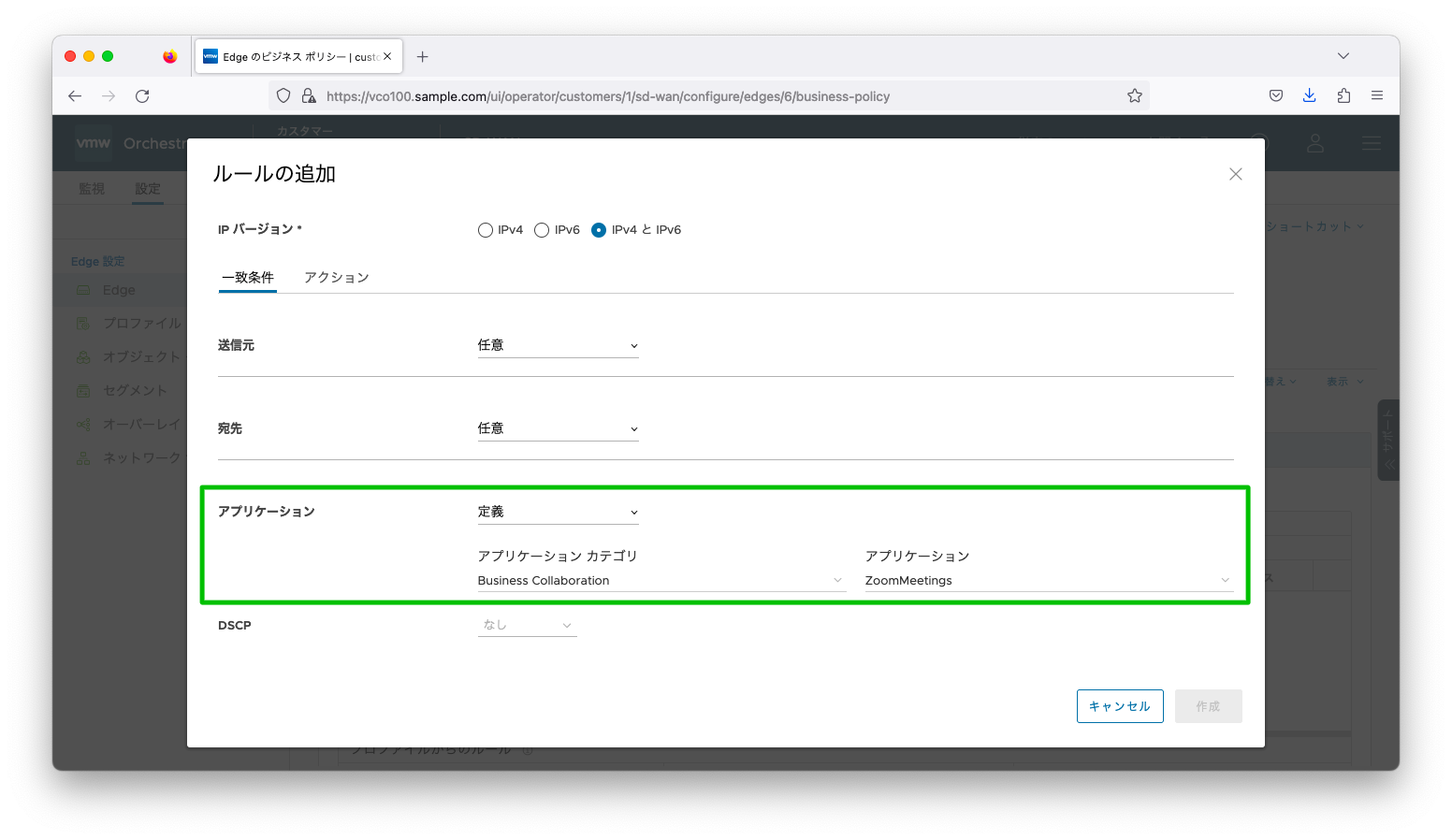Click the VMware Orchestrator logo
Image resolution: width=1452 pixels, height=840 pixels.
pyautogui.click(x=94, y=143)
